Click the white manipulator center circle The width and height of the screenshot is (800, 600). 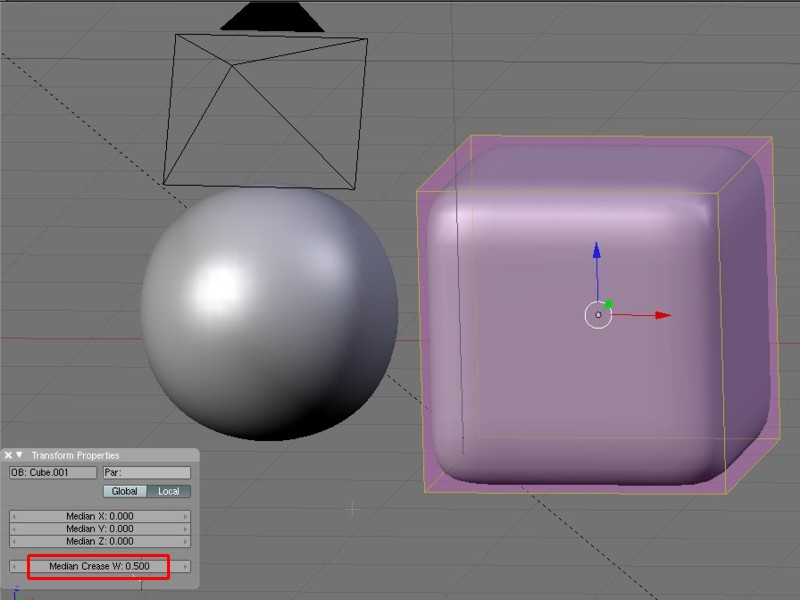pyautogui.click(x=598, y=315)
